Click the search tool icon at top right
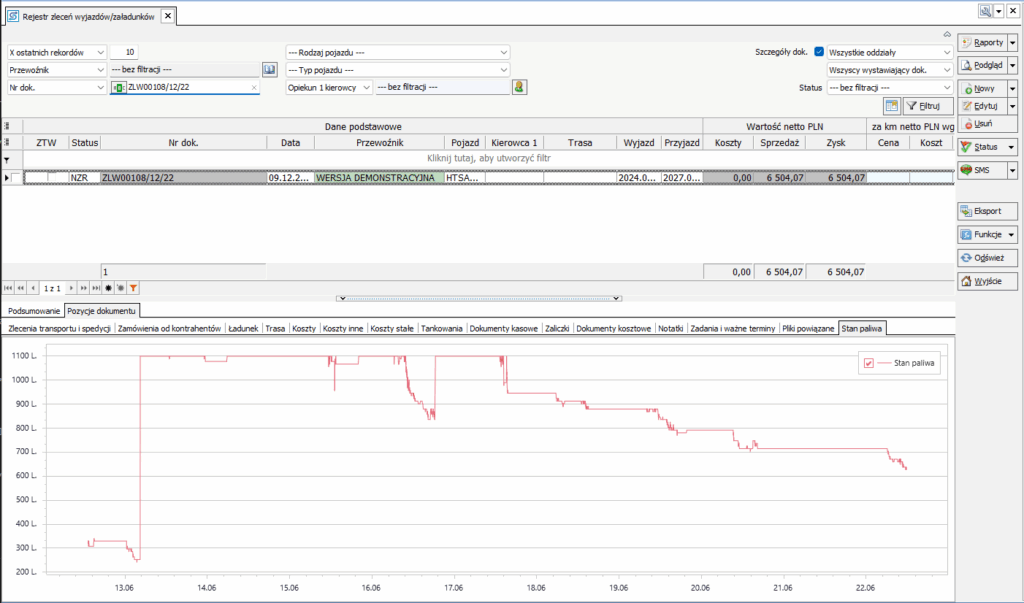Image resolution: width=1024 pixels, height=603 pixels. 985,11
